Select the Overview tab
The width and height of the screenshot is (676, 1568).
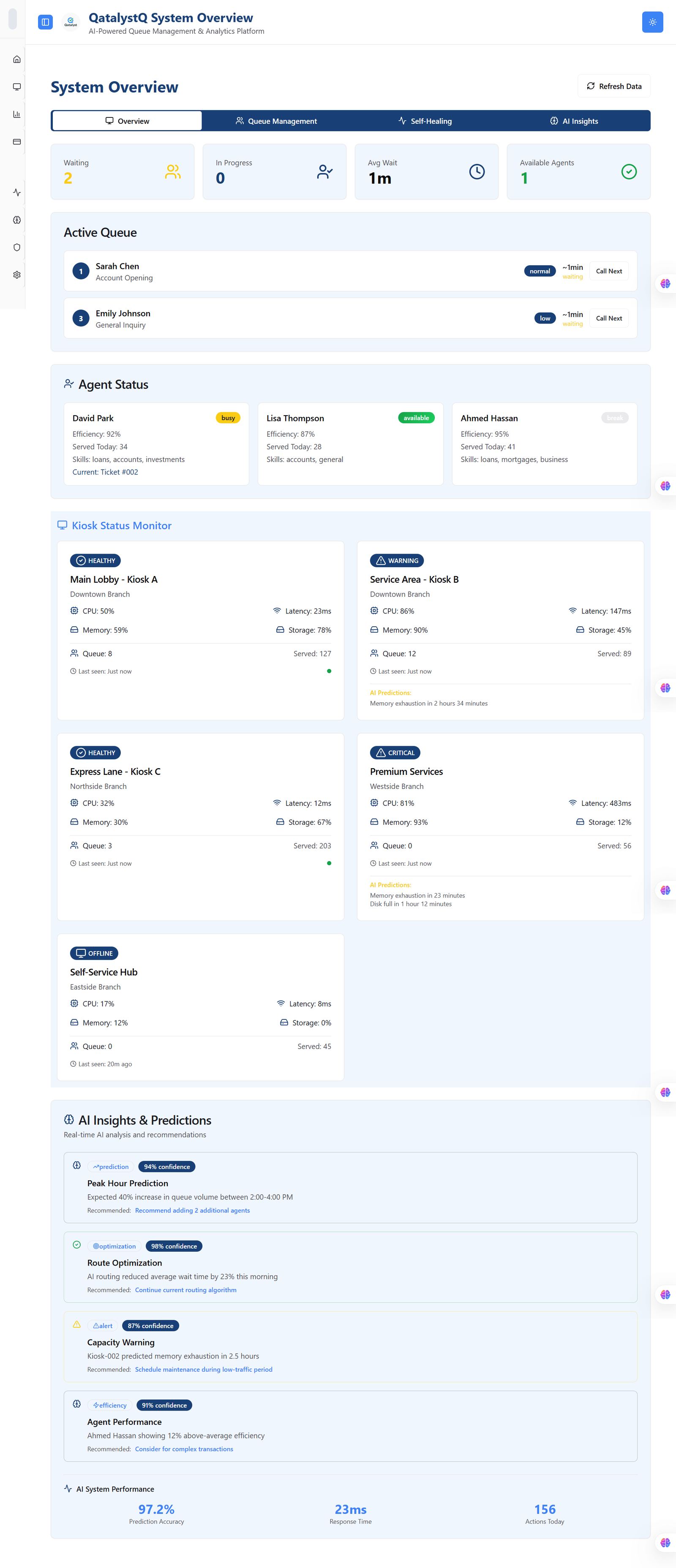tap(127, 120)
